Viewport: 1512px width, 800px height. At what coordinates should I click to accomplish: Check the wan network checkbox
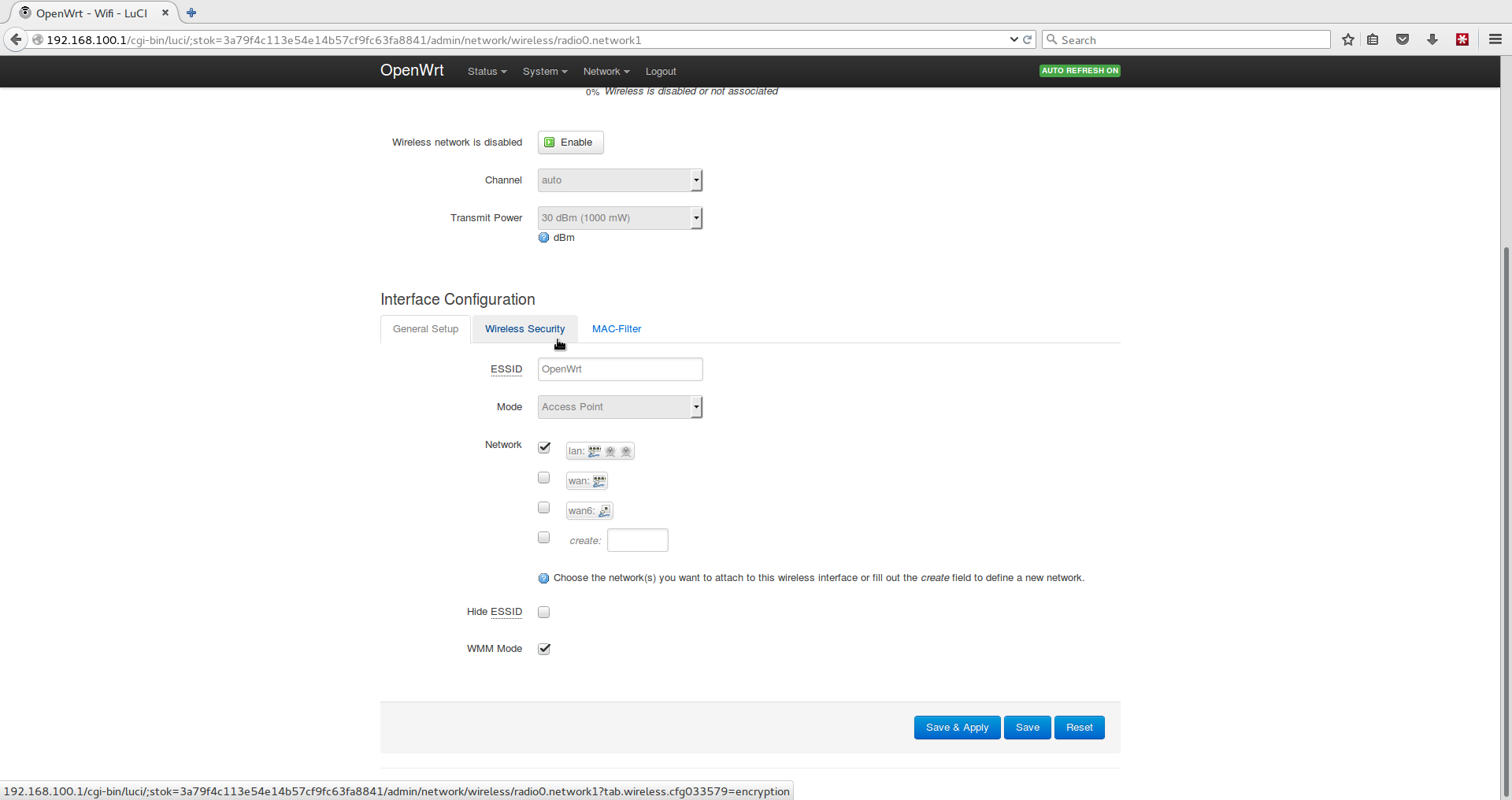click(x=544, y=478)
